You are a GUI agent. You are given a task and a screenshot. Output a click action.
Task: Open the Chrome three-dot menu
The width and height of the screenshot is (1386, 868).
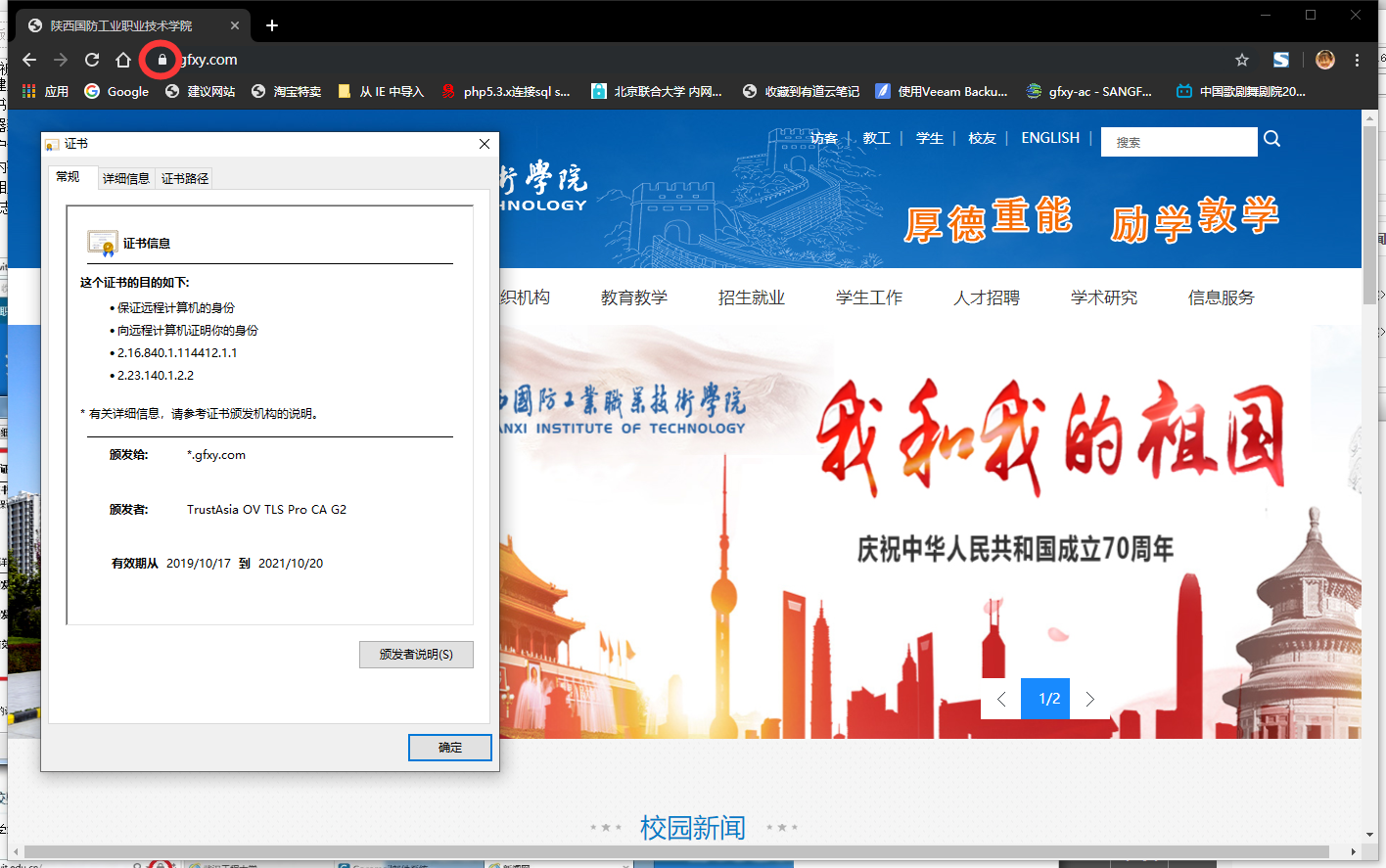[1357, 60]
